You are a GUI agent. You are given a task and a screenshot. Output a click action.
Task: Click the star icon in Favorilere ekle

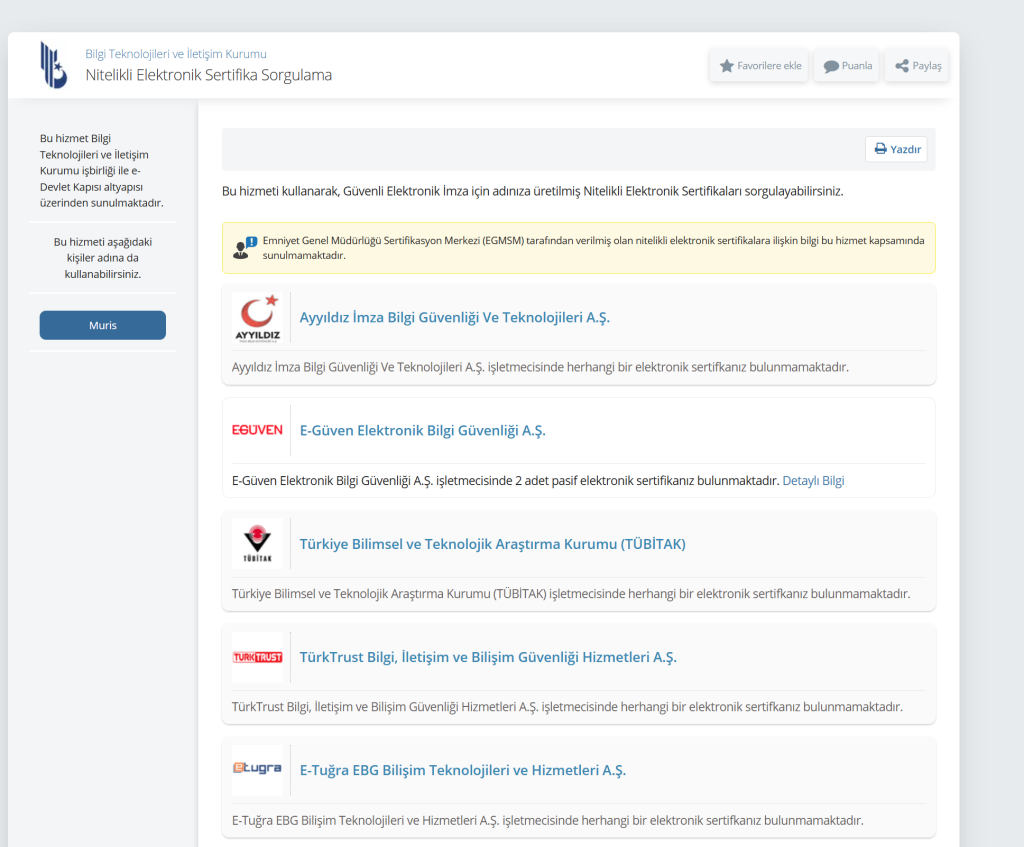pyautogui.click(x=727, y=66)
